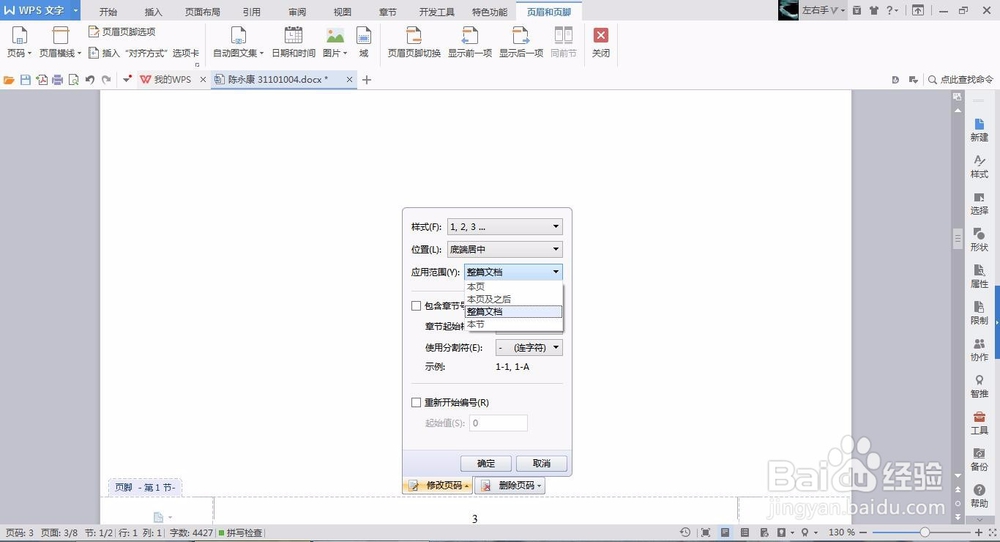The width and height of the screenshot is (1000, 542).
Task: Insert an alignment tab stop (对齐方式选项卡)
Action: 143,53
